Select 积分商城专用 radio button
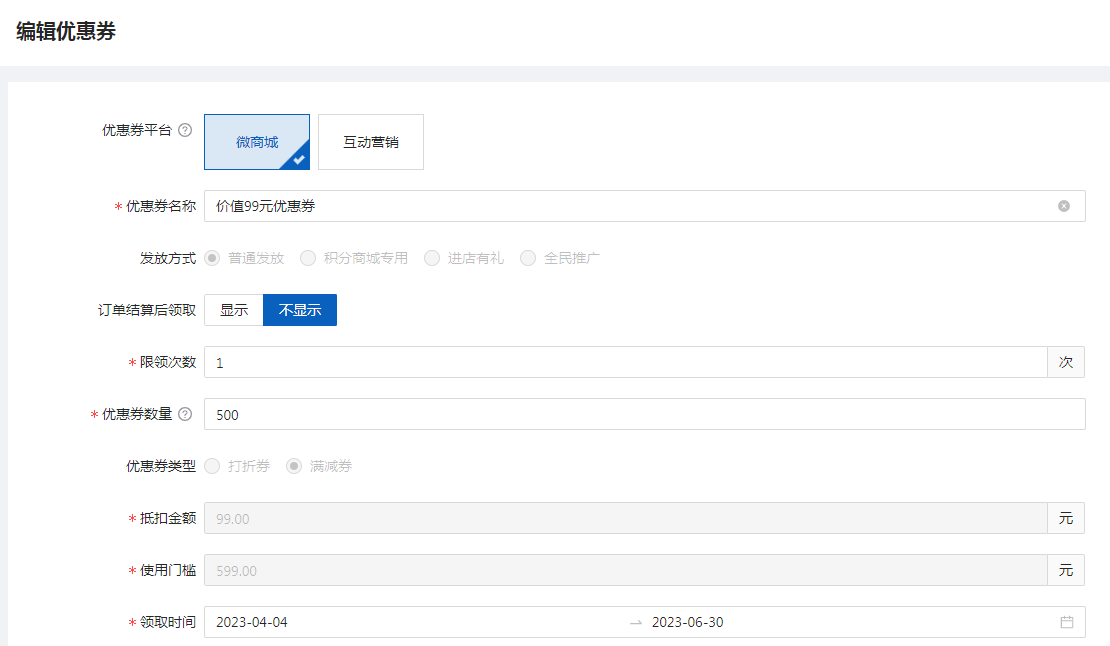The width and height of the screenshot is (1110, 646). (308, 258)
